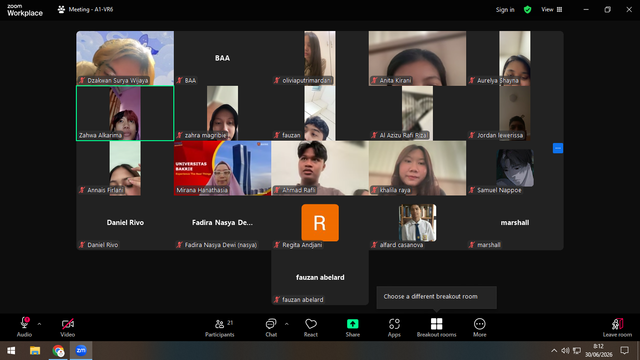This screenshot has width=640, height=360.
Task: Expand the audio options arrow
Action: tap(39, 324)
